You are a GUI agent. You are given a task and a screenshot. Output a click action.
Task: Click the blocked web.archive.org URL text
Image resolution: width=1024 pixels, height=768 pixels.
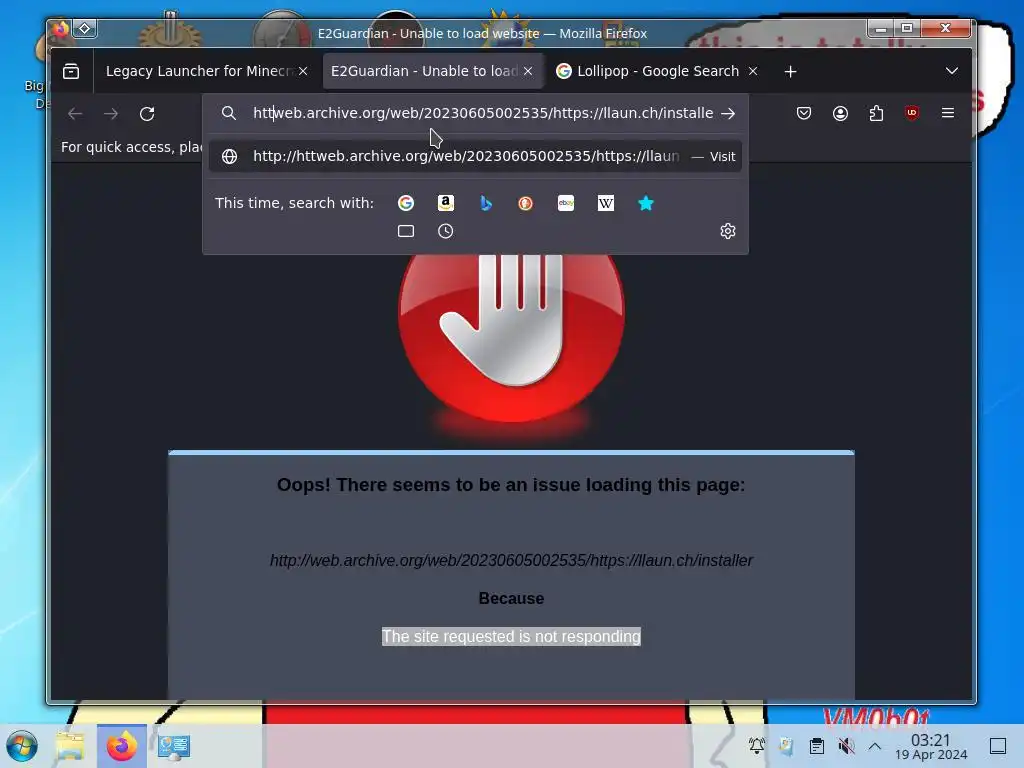click(x=511, y=560)
